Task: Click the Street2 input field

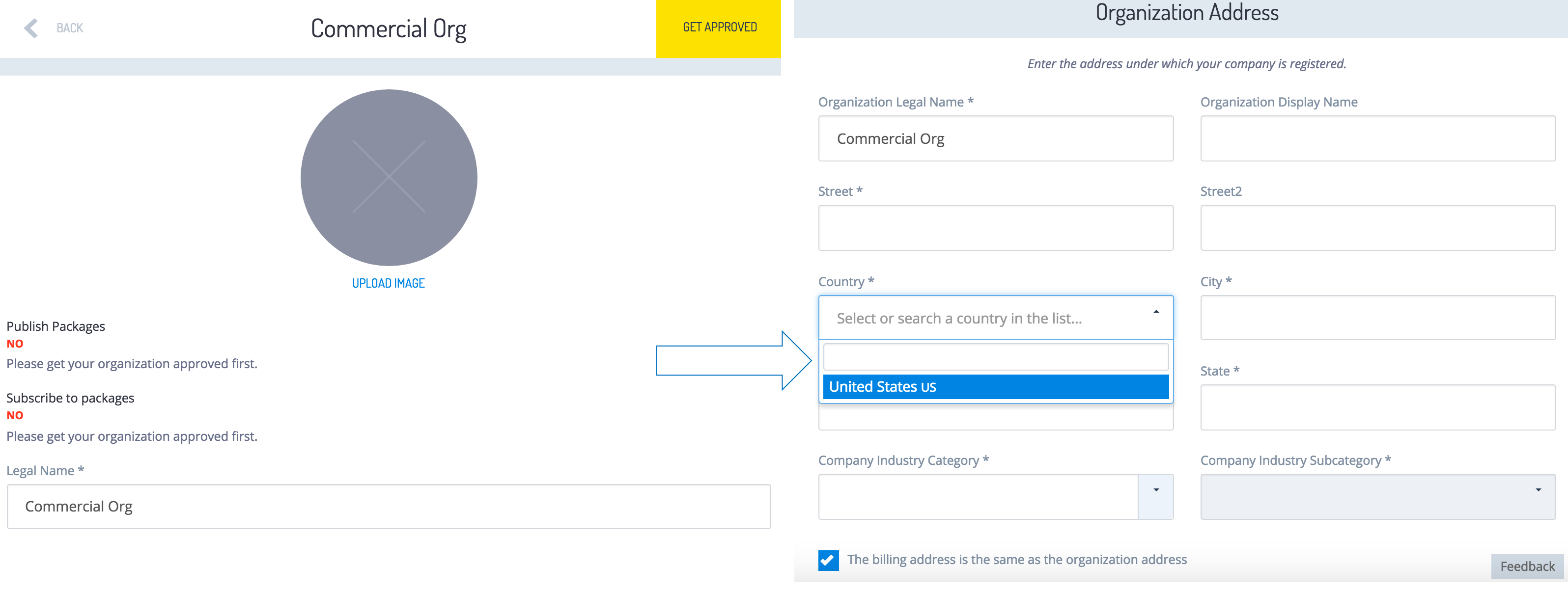Action: tap(1377, 228)
